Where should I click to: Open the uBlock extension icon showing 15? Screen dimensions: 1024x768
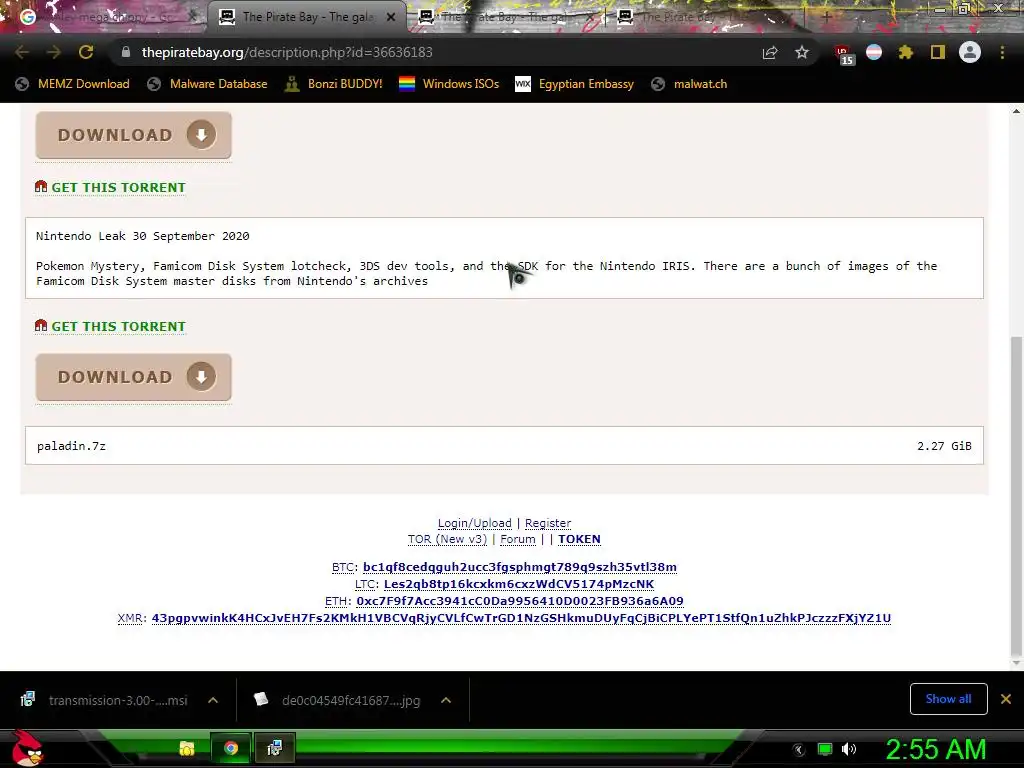click(x=843, y=54)
